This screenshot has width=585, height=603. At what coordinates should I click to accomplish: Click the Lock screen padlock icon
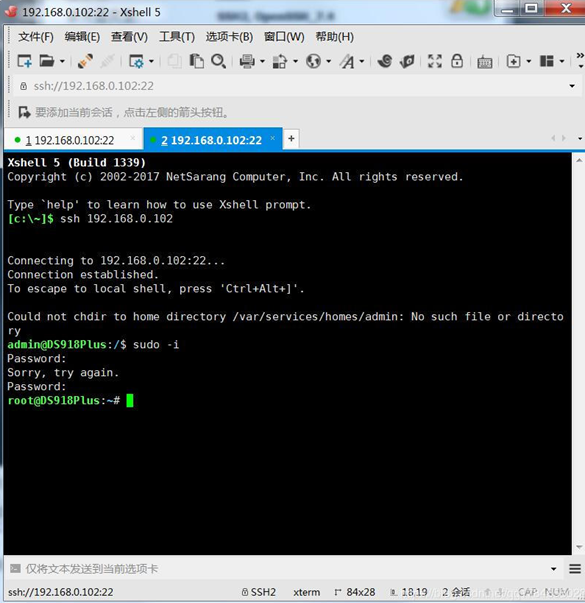point(457,61)
